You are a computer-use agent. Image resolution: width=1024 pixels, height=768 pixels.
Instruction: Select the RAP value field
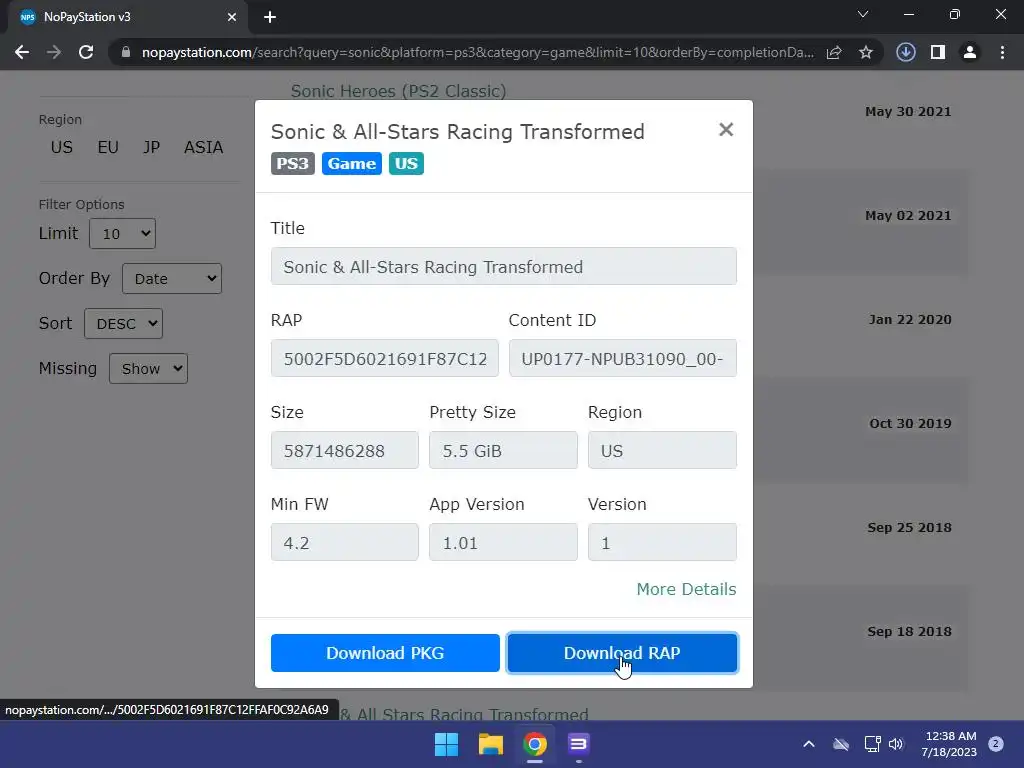click(x=385, y=359)
